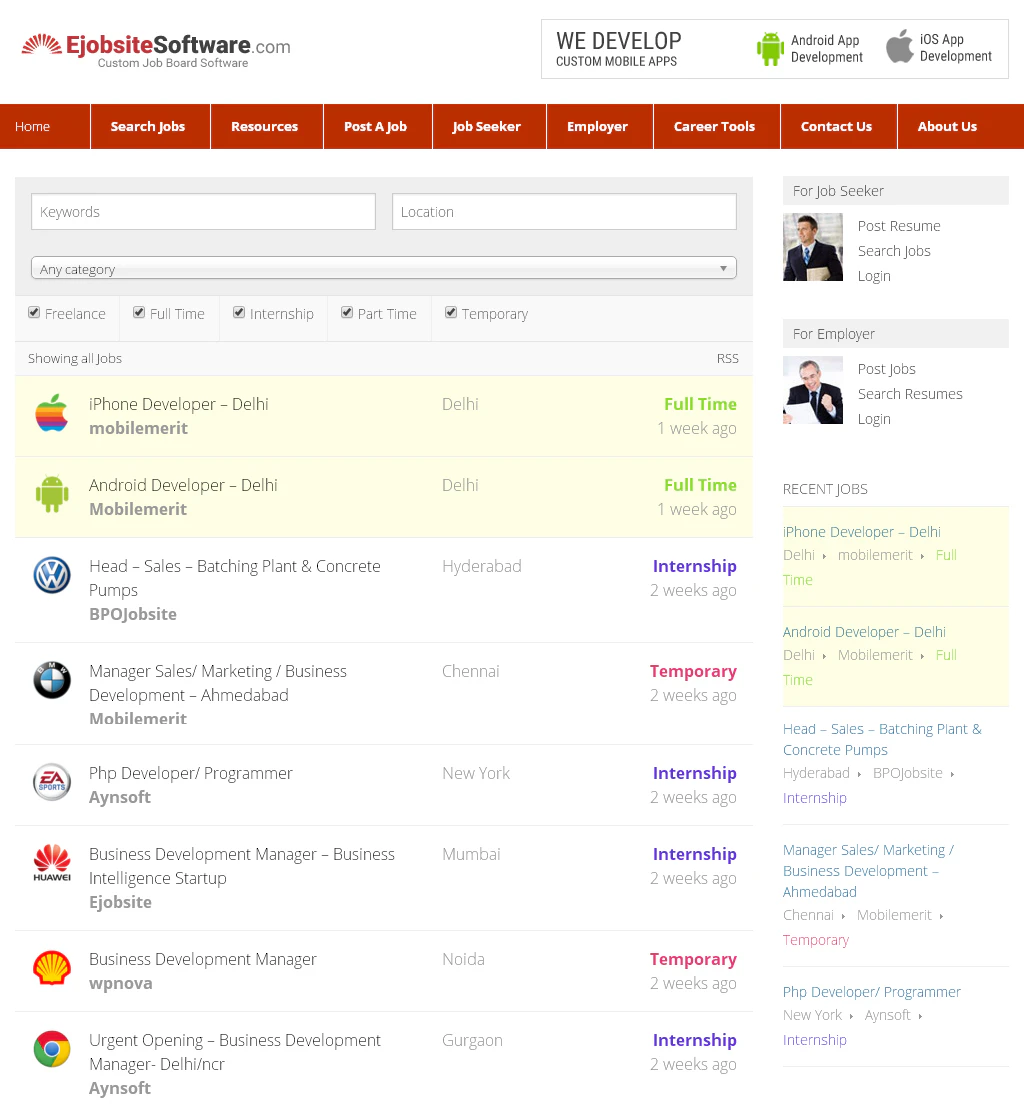Viewport: 1024px width, 1104px height.
Task: Open the RSS feed link
Action: pyautogui.click(x=728, y=359)
